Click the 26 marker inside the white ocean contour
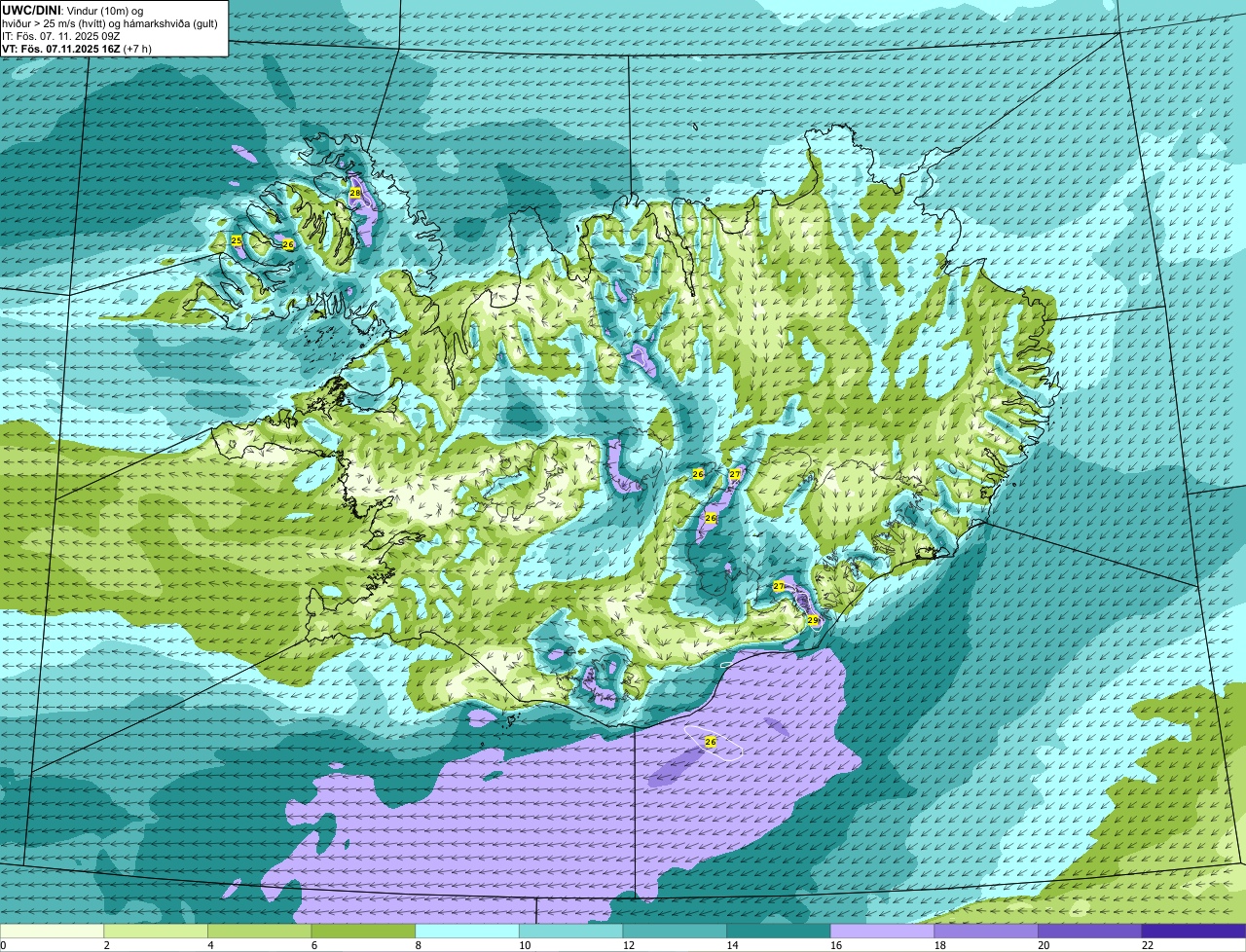 click(x=711, y=742)
